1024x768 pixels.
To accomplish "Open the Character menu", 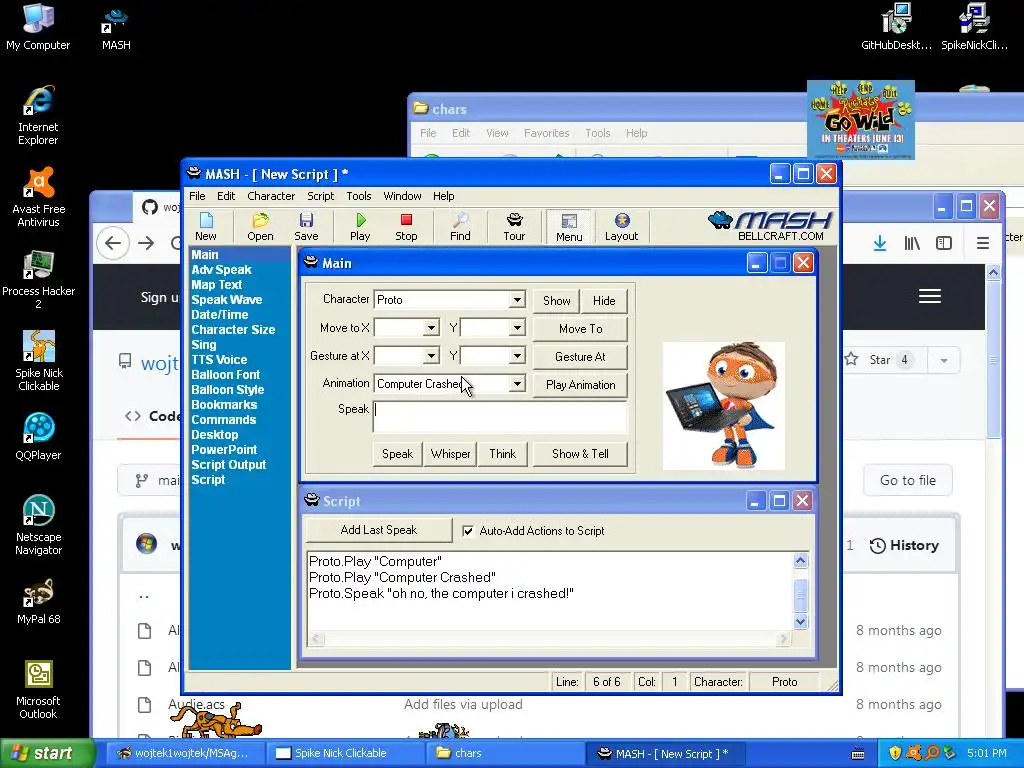I will click(271, 196).
